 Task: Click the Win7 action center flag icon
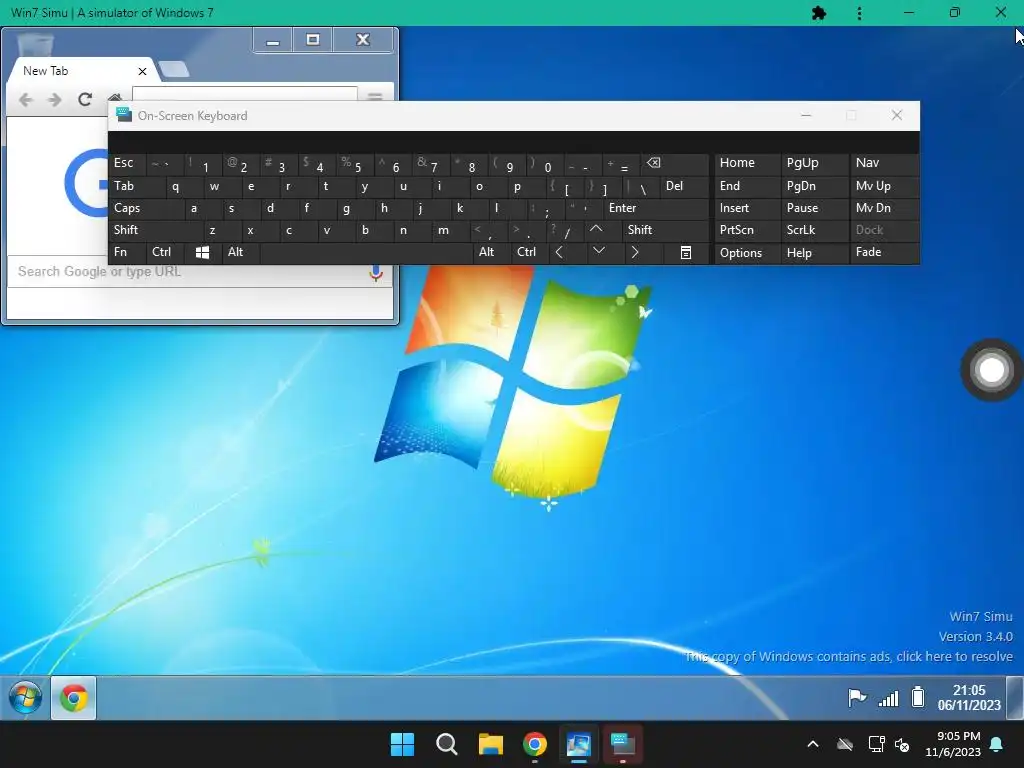coord(857,697)
